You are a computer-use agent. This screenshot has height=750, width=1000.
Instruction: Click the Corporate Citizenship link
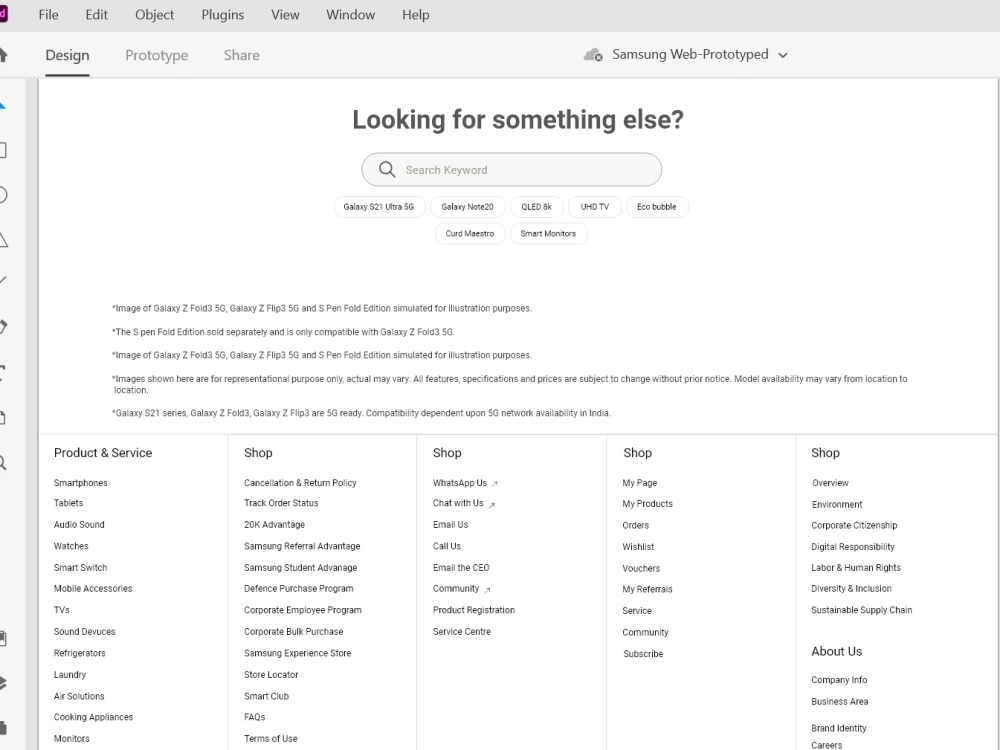coord(854,526)
